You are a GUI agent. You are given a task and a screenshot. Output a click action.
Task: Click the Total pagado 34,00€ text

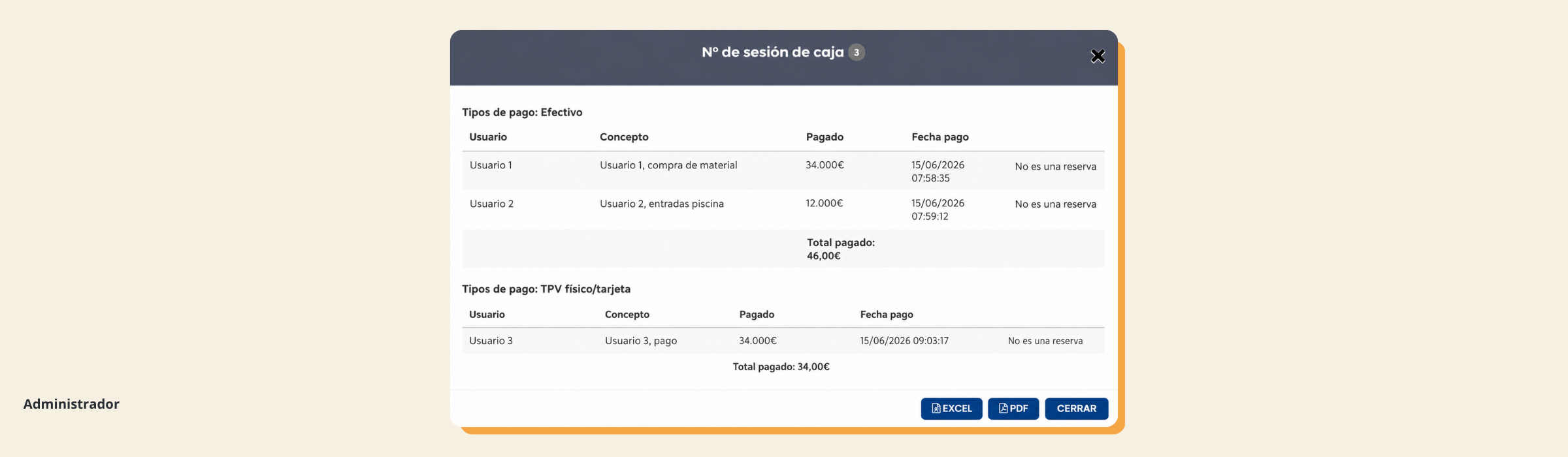click(781, 367)
